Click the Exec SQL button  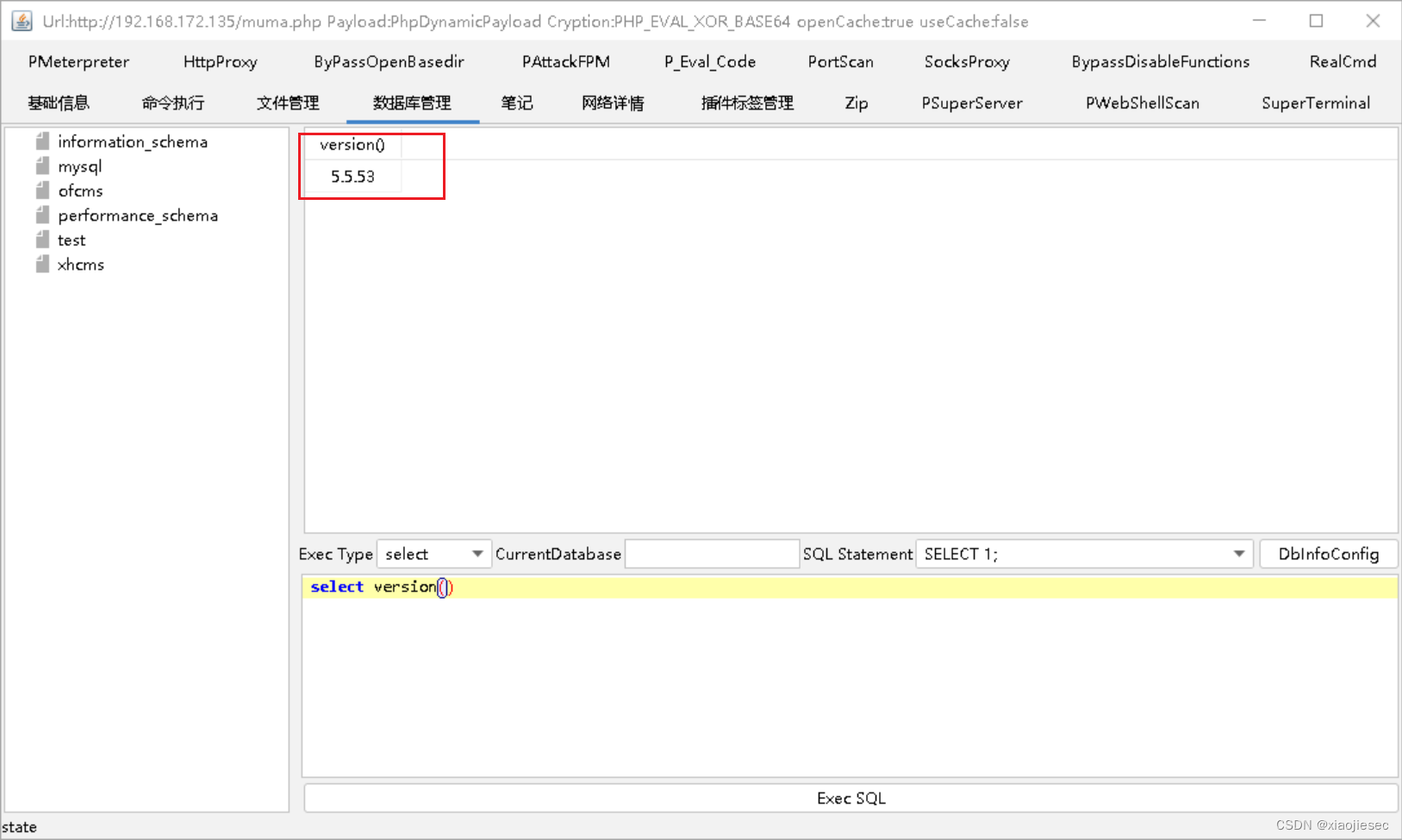[851, 798]
